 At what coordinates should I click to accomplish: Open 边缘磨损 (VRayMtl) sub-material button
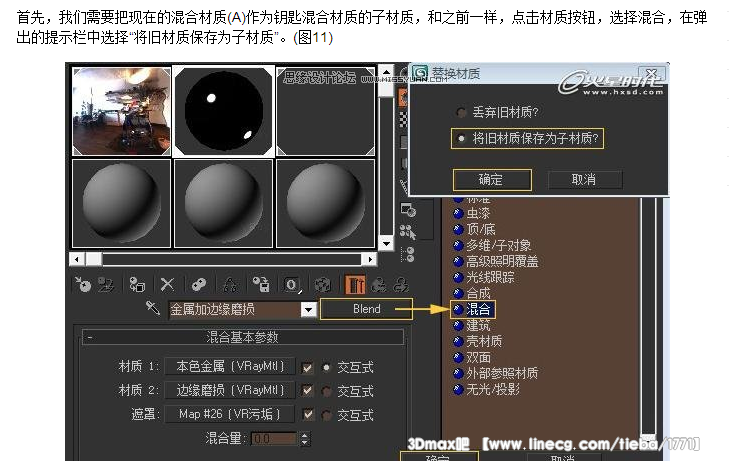pyautogui.click(x=230, y=390)
